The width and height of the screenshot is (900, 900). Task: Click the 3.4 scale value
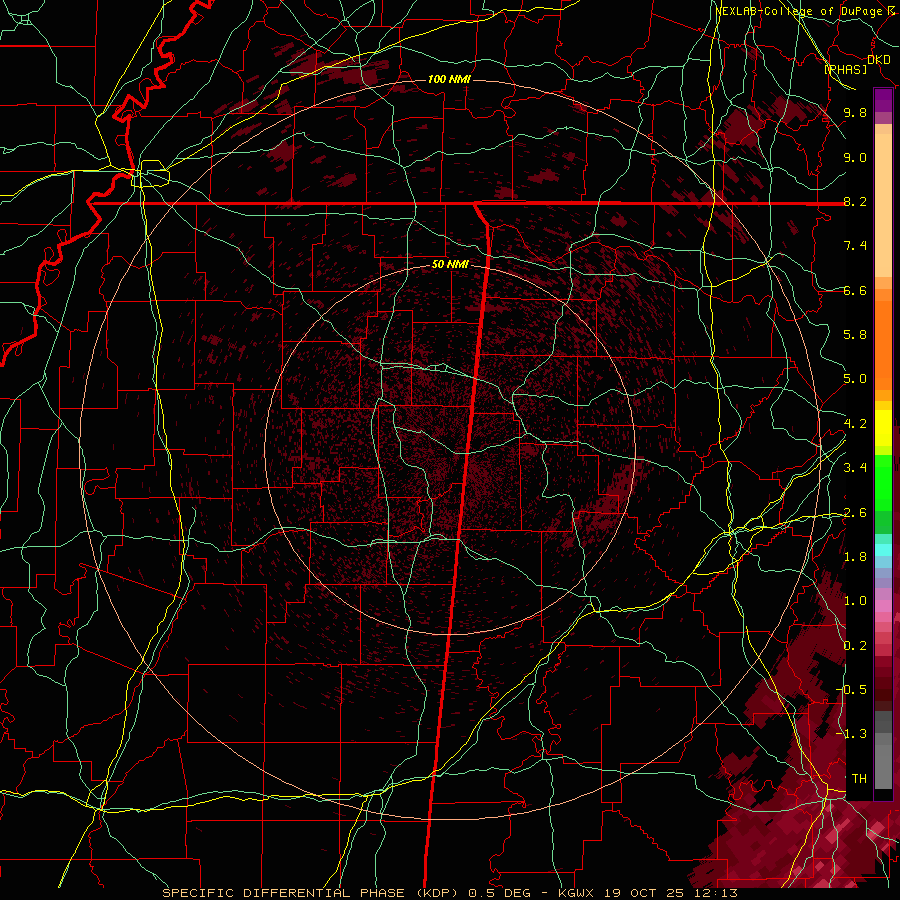(855, 468)
